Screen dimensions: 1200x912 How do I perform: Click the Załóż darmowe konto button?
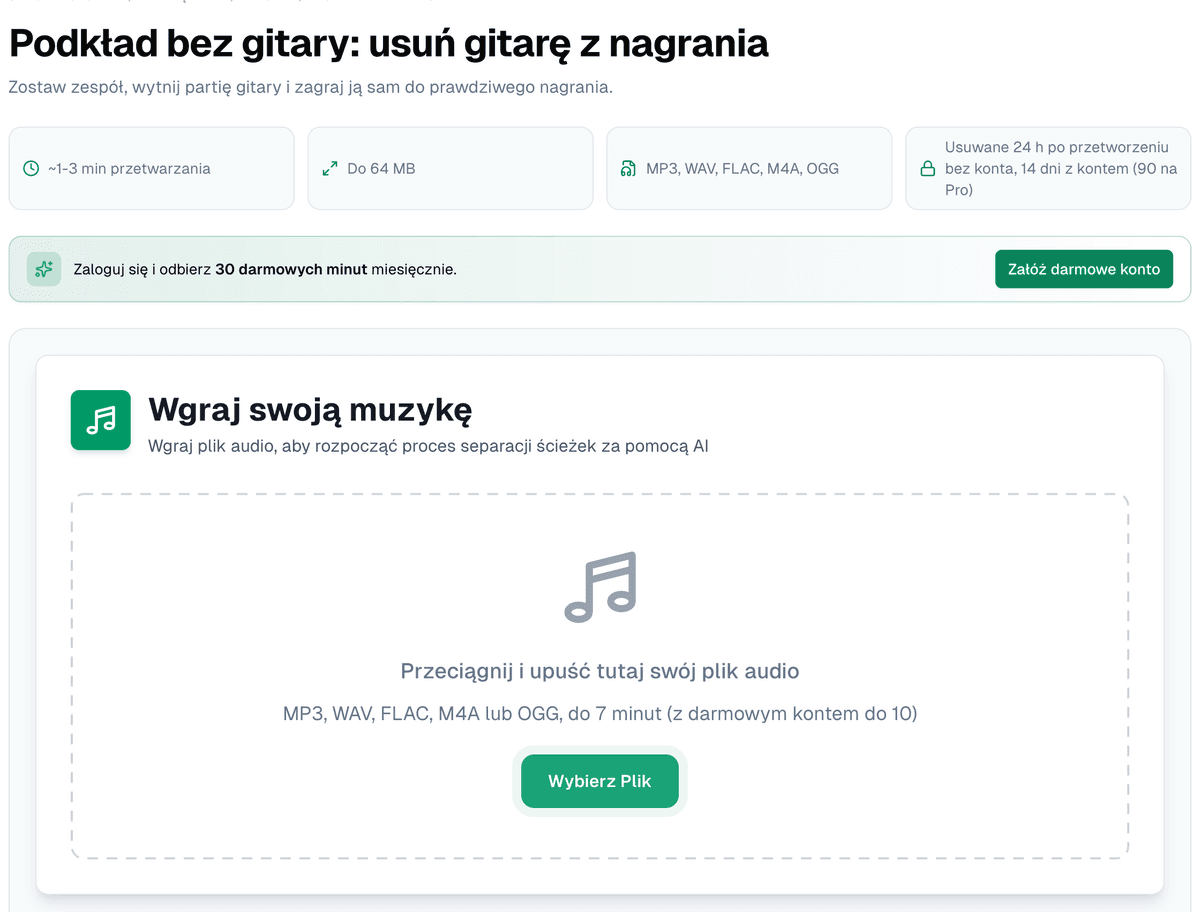pyautogui.click(x=1084, y=269)
